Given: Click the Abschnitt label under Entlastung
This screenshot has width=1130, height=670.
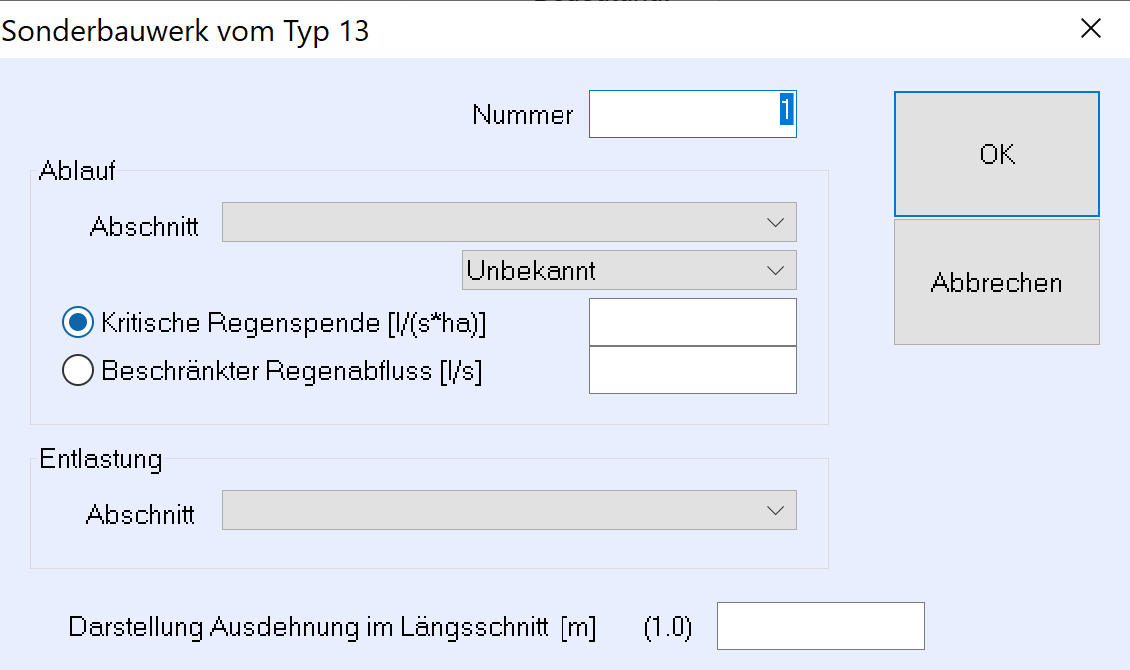Looking at the screenshot, I should [140, 515].
